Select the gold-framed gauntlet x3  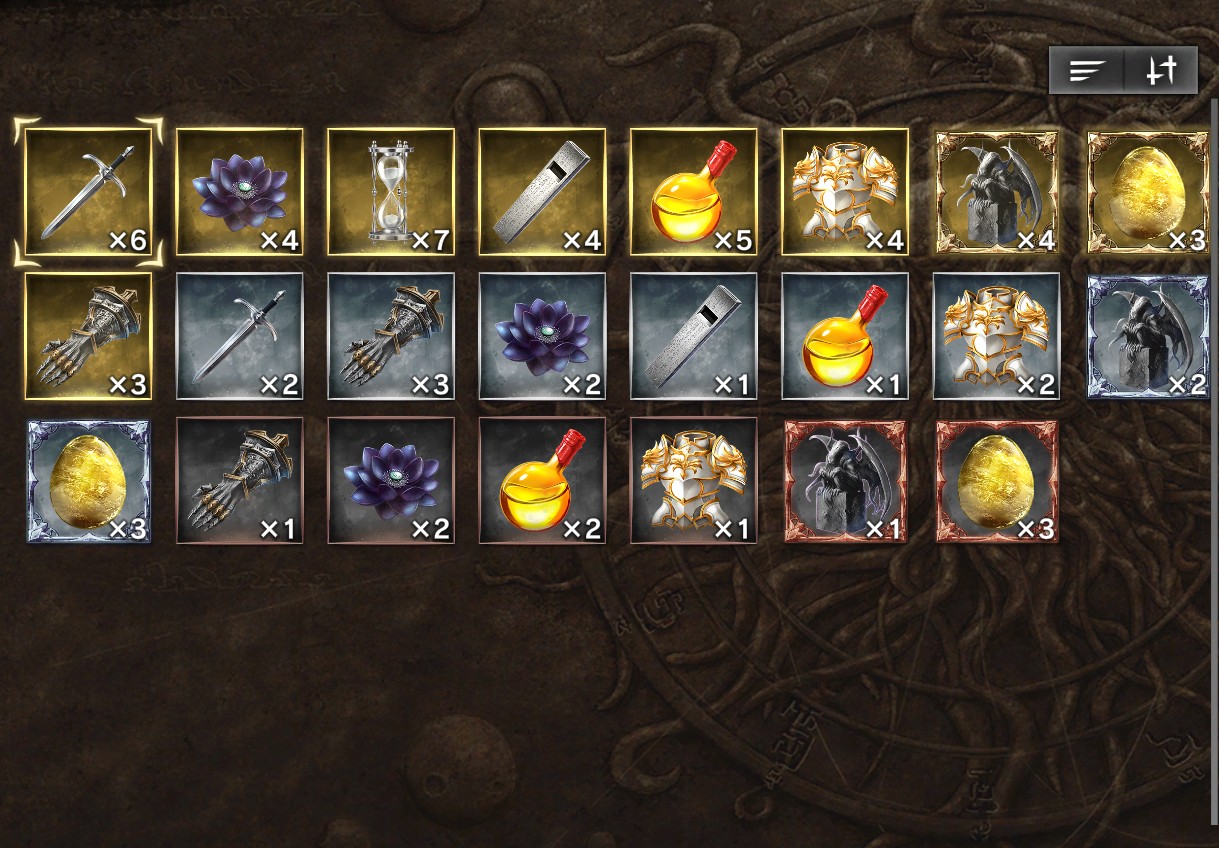88,336
